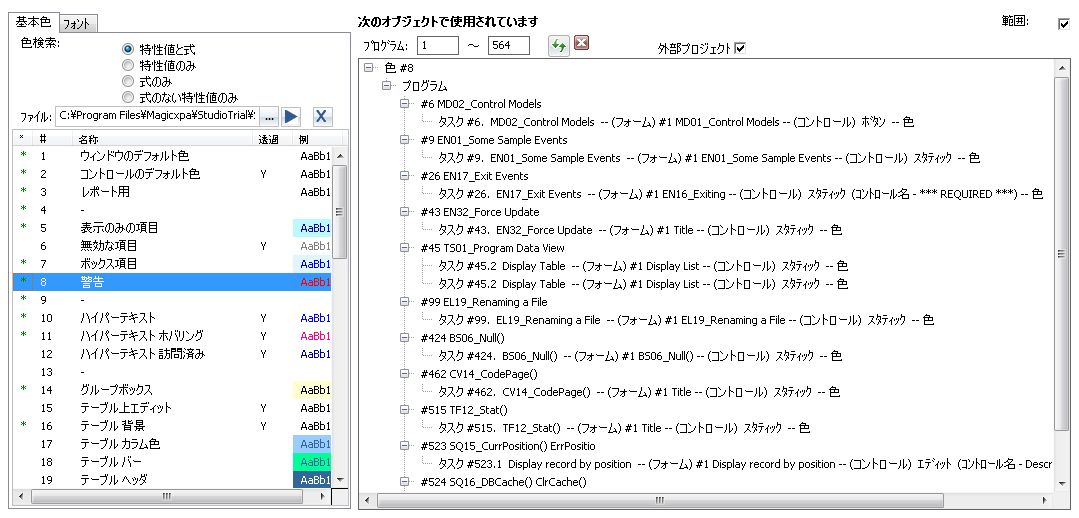1079x518 pixels.
Task: Collapse the #45 TS01_Program Data View node
Action: point(404,248)
